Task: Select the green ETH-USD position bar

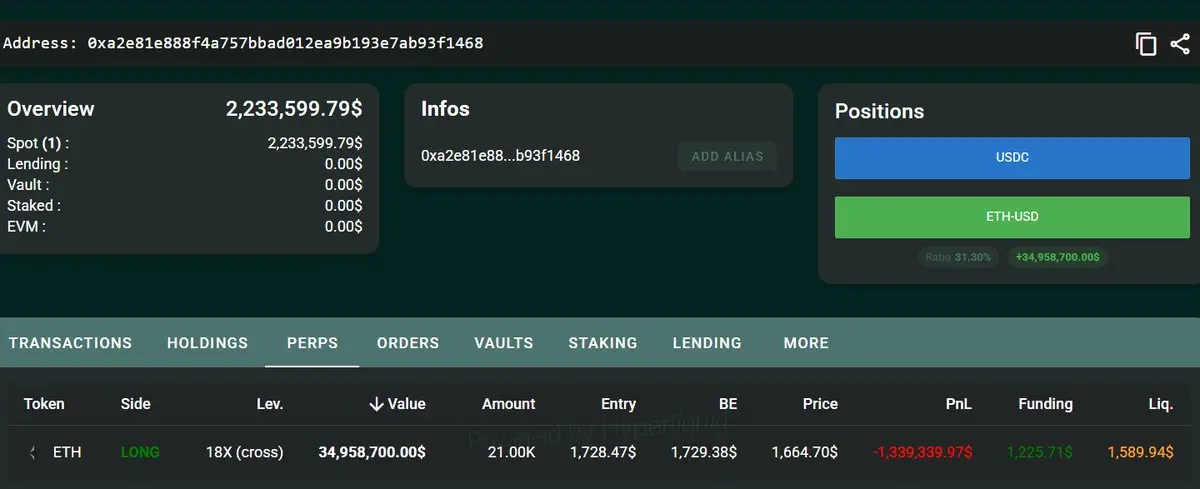Action: click(x=1012, y=216)
